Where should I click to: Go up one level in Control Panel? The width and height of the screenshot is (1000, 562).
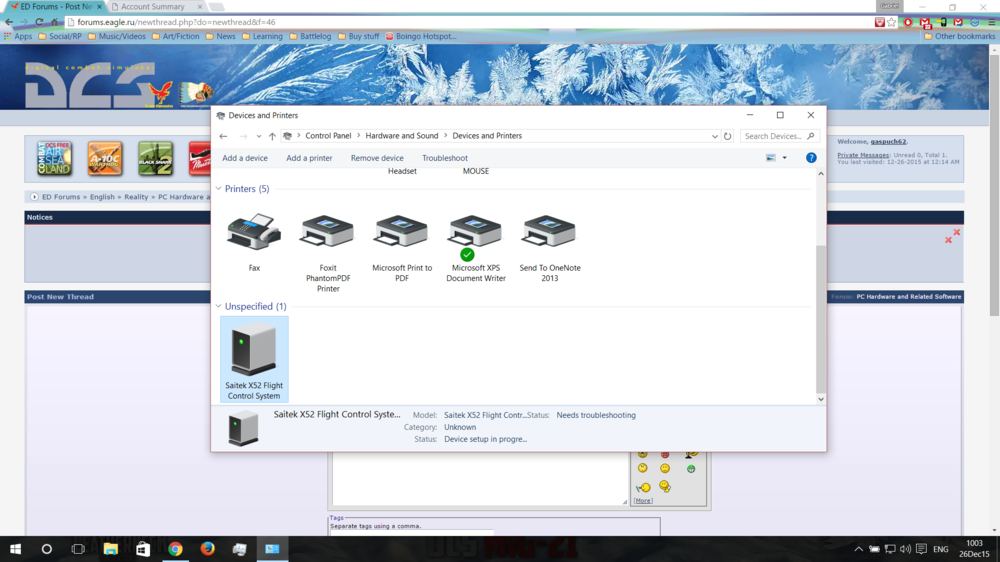click(272, 136)
